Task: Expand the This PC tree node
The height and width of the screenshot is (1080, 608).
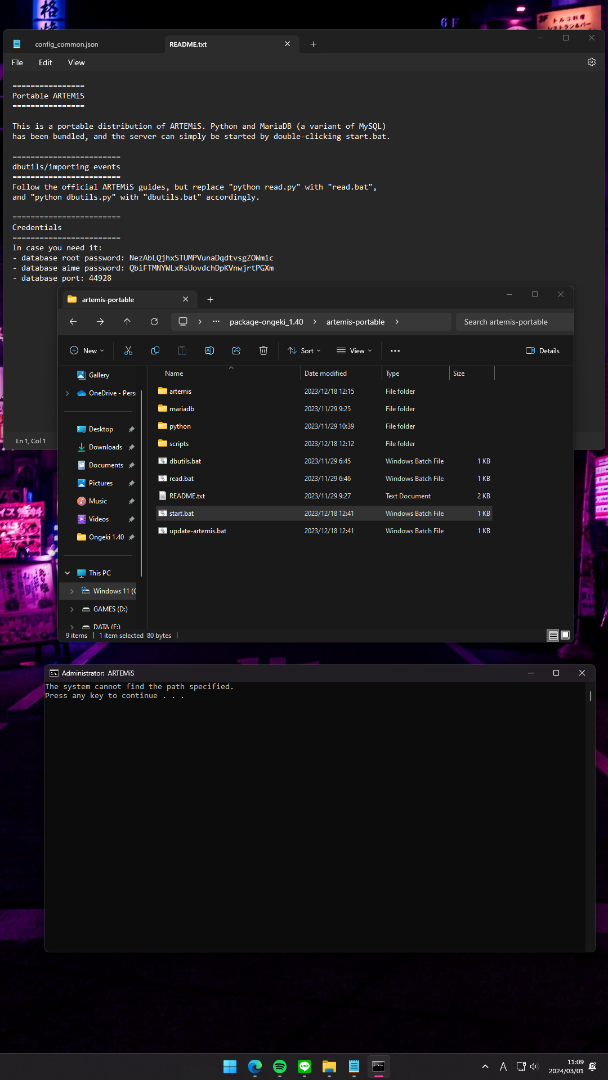Action: click(68, 573)
